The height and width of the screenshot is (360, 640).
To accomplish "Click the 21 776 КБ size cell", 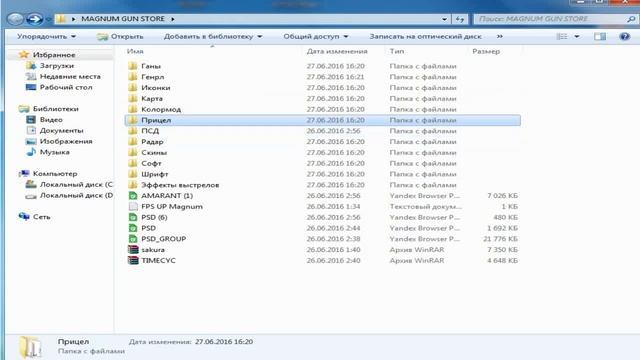I will coord(500,239).
